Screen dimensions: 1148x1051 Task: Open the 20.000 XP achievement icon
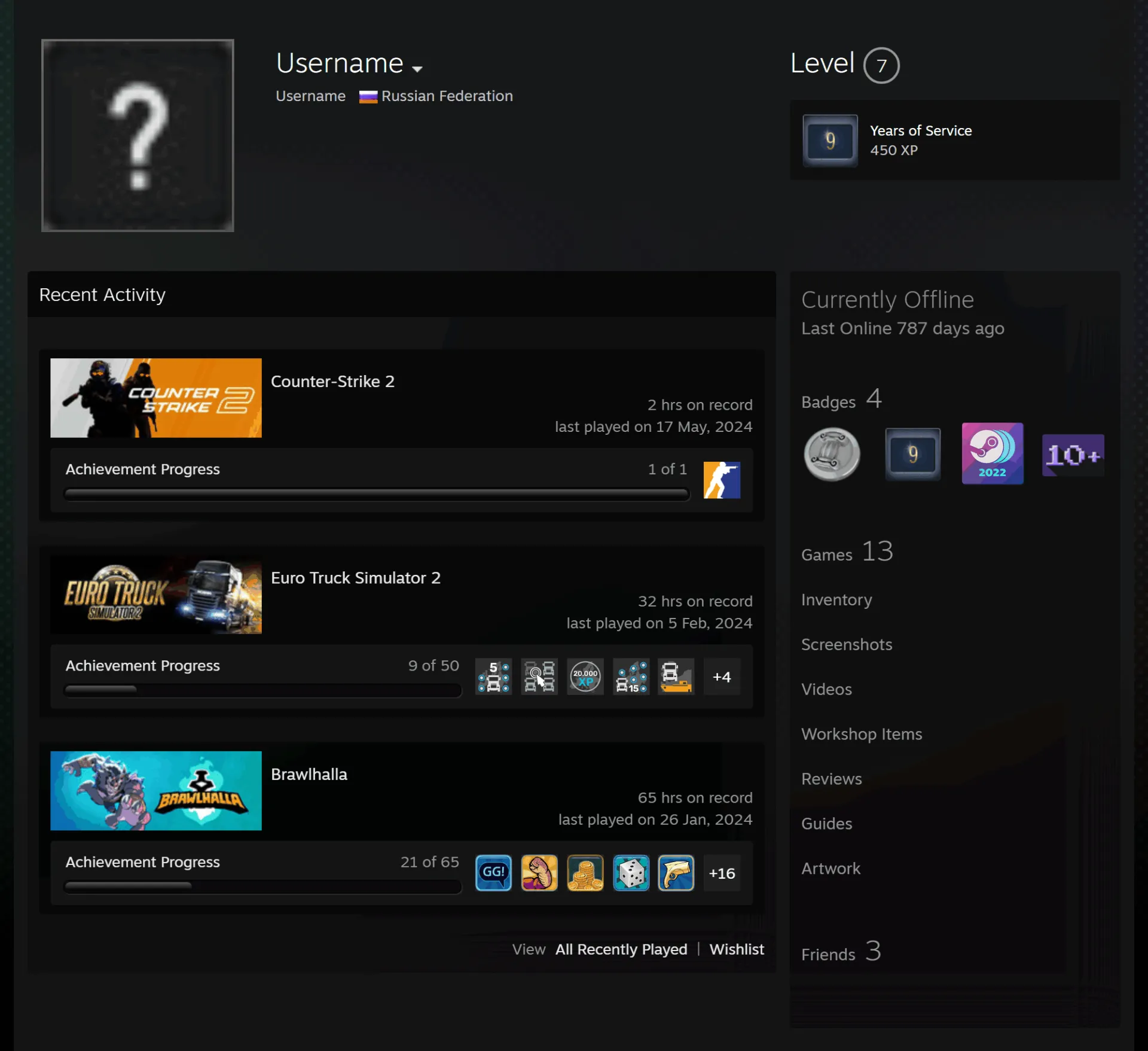(x=585, y=677)
